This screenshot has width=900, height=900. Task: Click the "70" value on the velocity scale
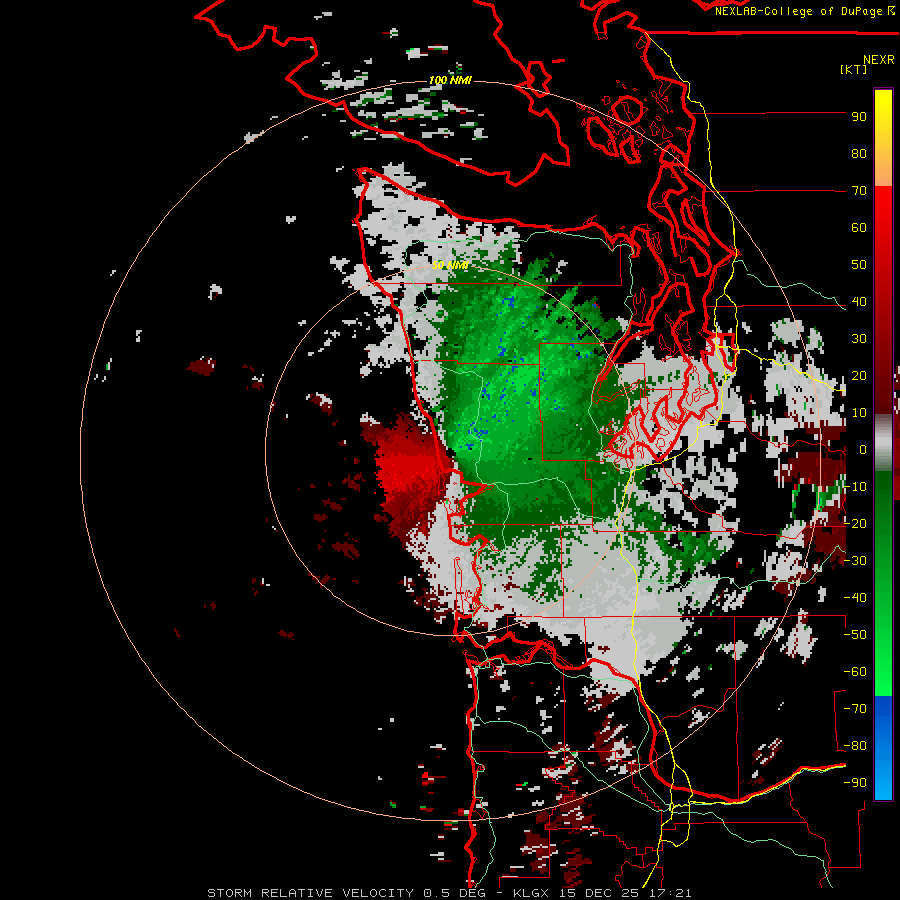coord(859,191)
